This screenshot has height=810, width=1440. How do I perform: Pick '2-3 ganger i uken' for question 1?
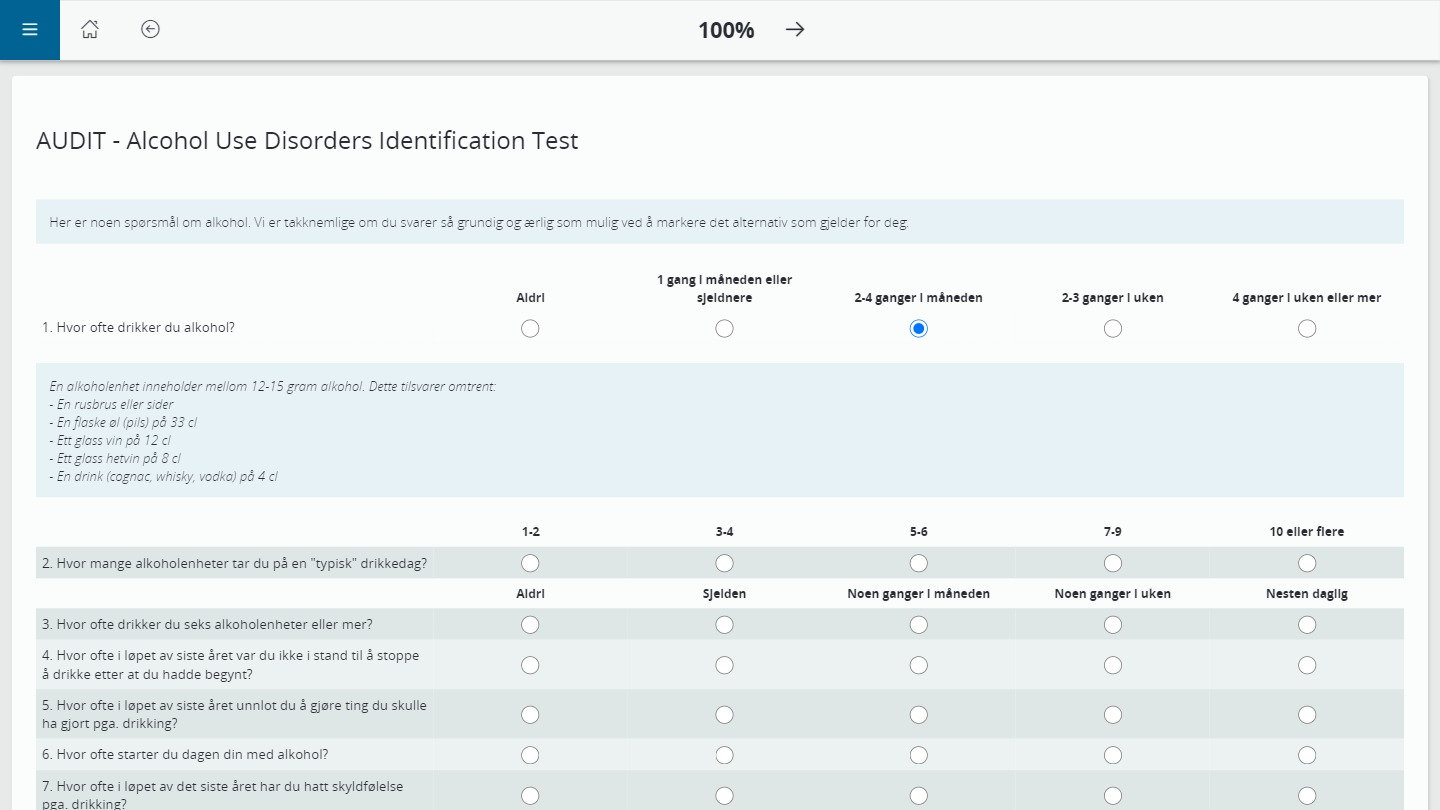(x=1112, y=329)
